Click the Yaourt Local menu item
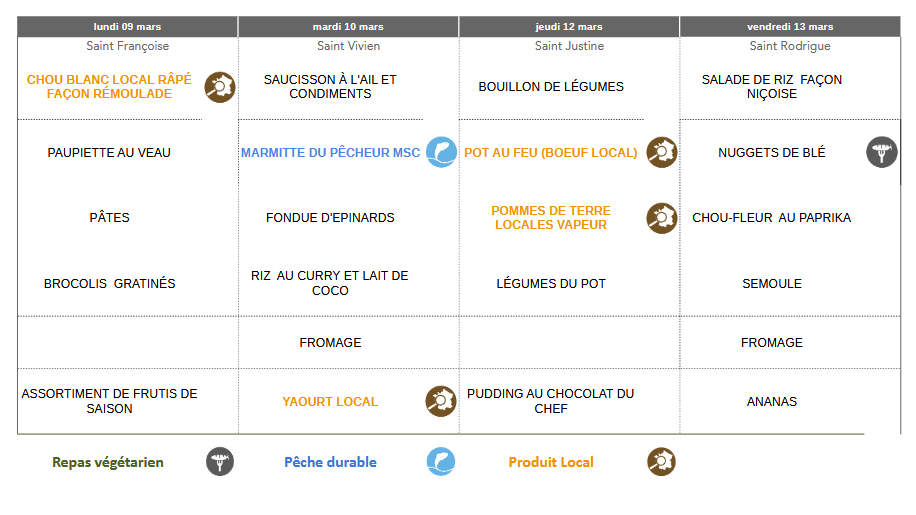916x515 pixels. tap(330, 402)
